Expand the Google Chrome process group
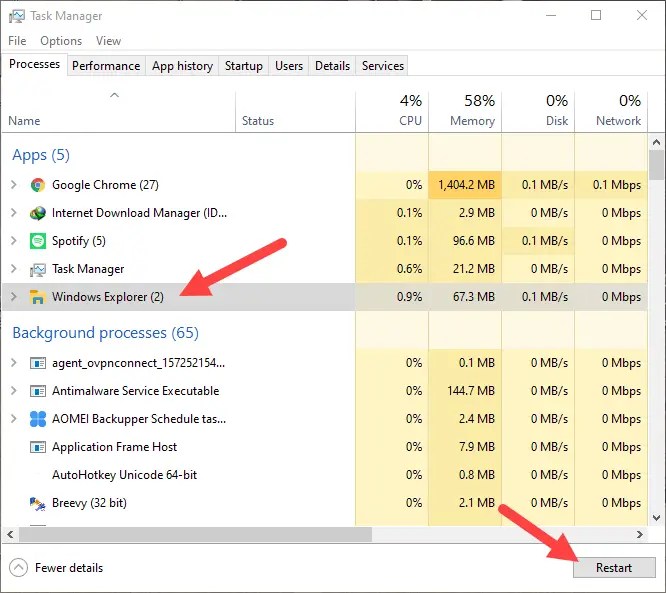Viewport: 666px width, 593px height. click(x=14, y=185)
